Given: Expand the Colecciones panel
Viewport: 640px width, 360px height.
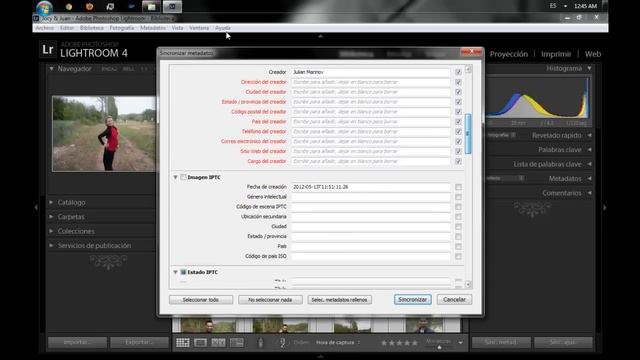Looking at the screenshot, I should (x=51, y=231).
